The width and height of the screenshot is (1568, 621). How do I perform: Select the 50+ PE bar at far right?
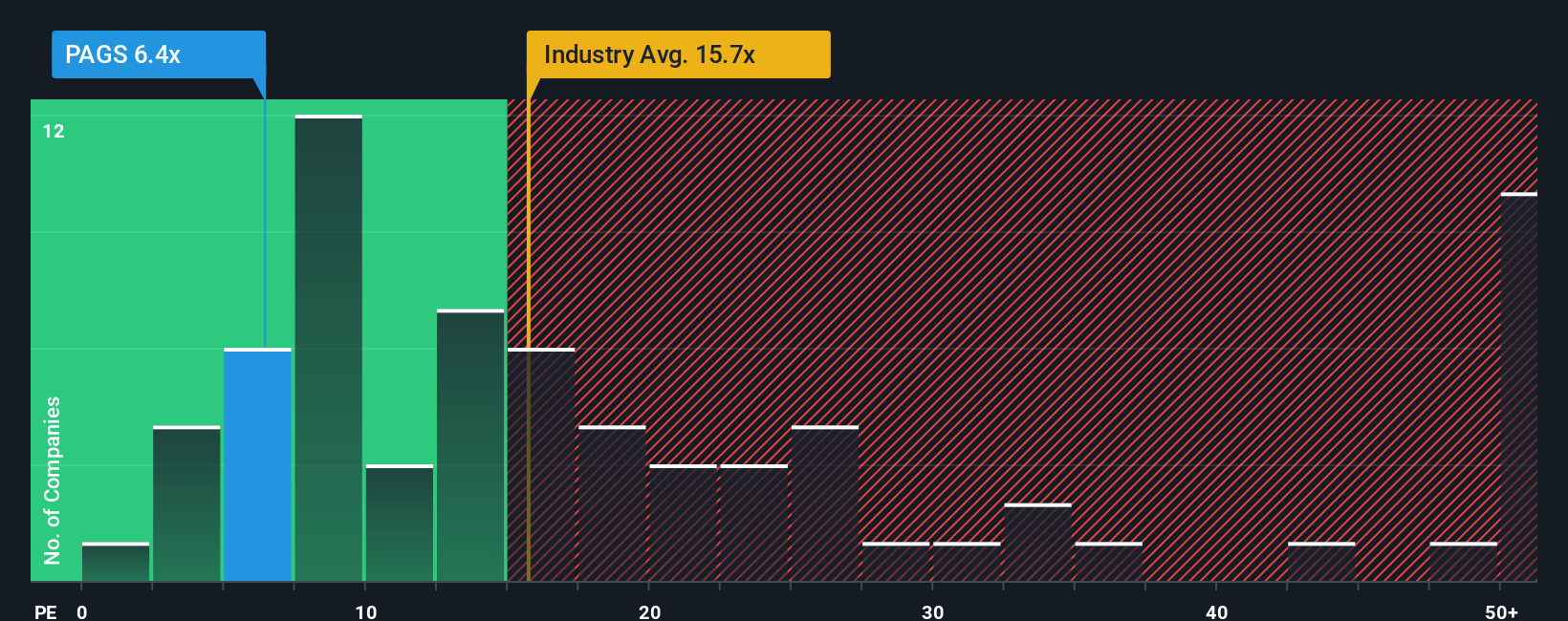coord(1519,387)
